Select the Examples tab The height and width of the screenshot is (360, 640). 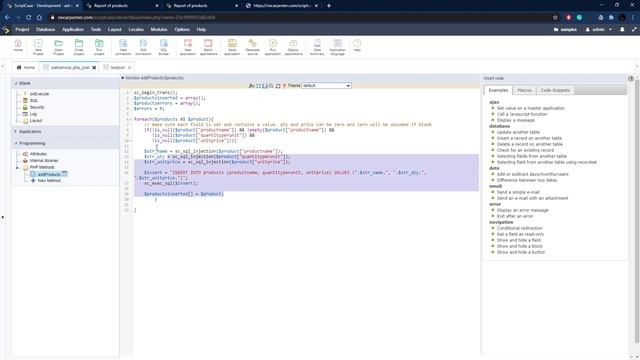pyautogui.click(x=498, y=90)
